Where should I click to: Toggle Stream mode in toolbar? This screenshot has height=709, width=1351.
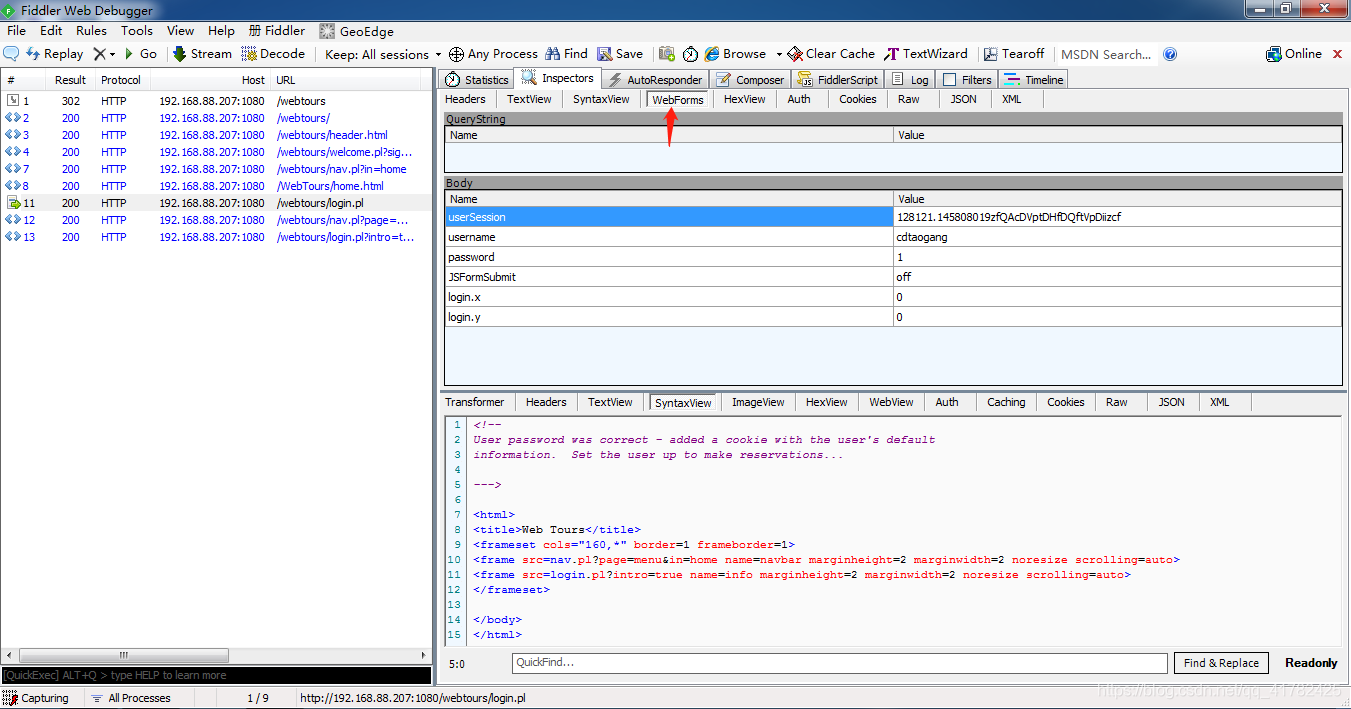202,54
